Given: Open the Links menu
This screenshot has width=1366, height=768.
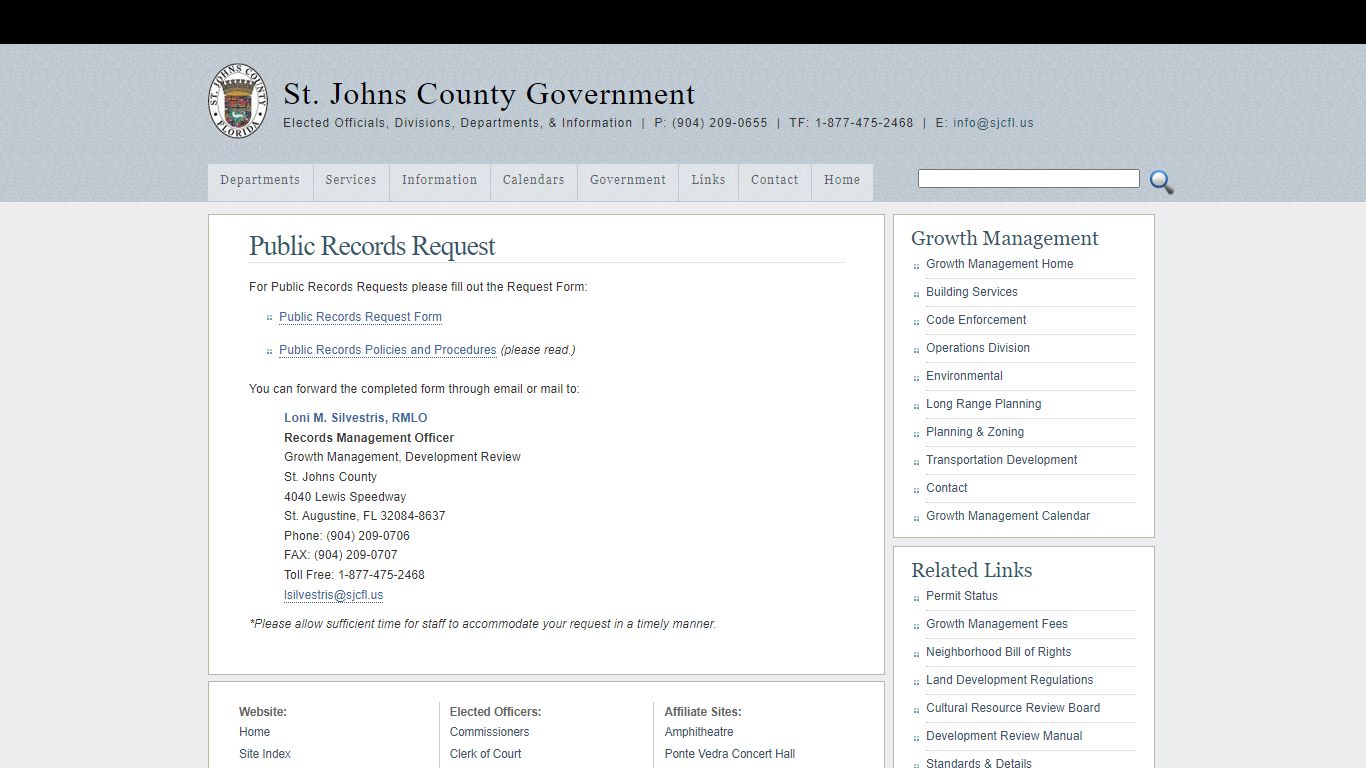Looking at the screenshot, I should [x=708, y=181].
